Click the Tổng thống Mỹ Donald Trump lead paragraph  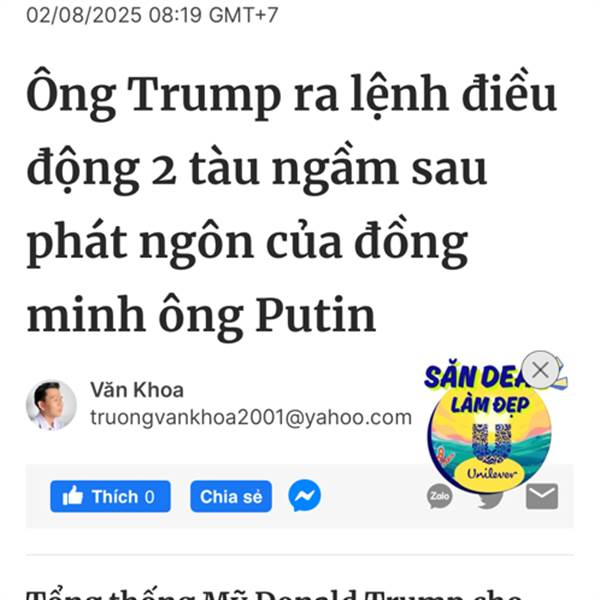click(274, 594)
